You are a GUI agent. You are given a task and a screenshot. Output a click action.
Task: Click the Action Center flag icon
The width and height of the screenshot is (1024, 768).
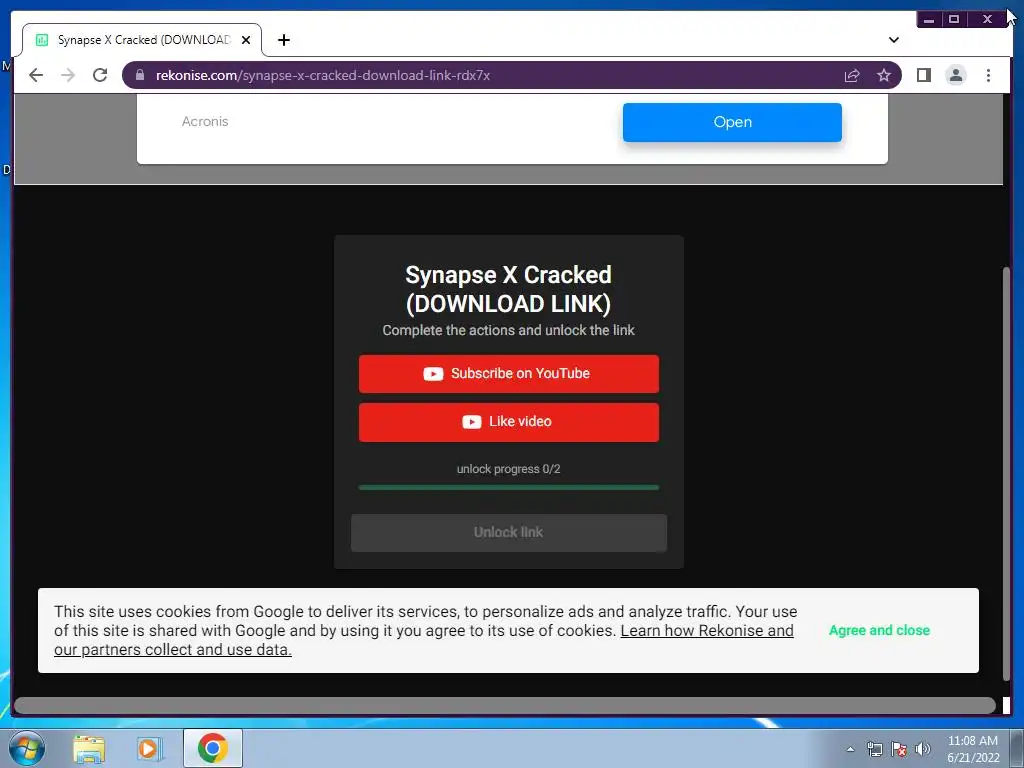(899, 749)
